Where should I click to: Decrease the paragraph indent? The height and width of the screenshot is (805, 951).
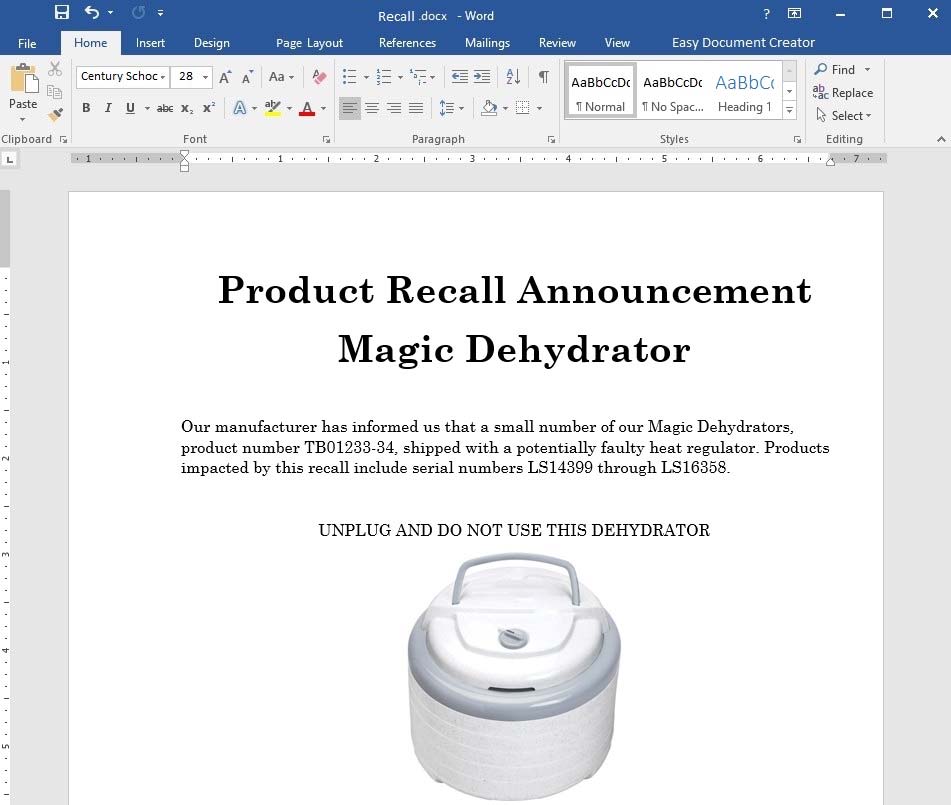pyautogui.click(x=460, y=77)
